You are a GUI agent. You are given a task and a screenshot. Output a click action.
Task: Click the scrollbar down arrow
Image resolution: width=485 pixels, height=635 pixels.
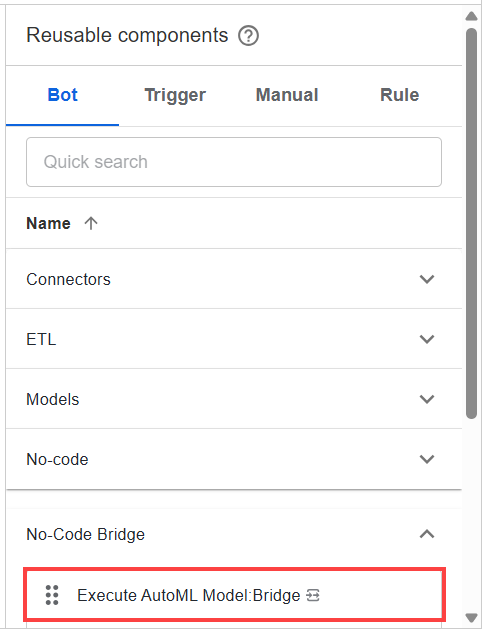pos(471,618)
